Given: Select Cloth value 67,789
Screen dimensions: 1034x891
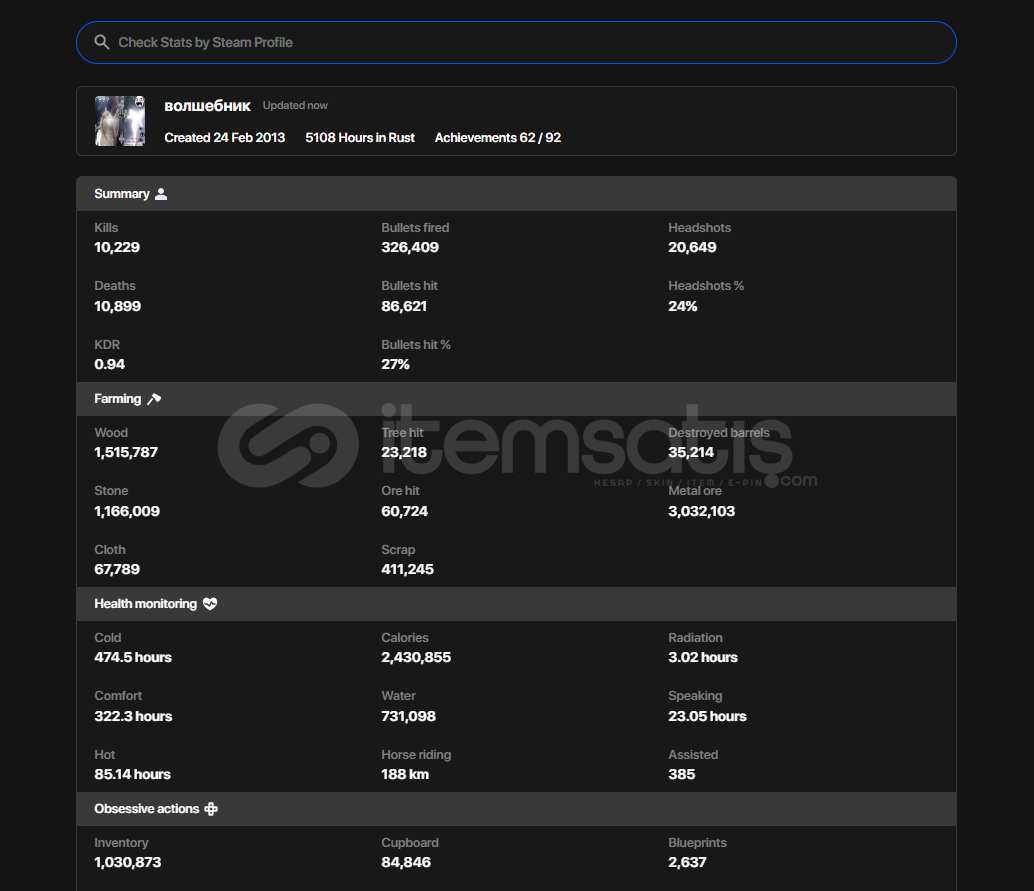Looking at the screenshot, I should (x=117, y=569).
